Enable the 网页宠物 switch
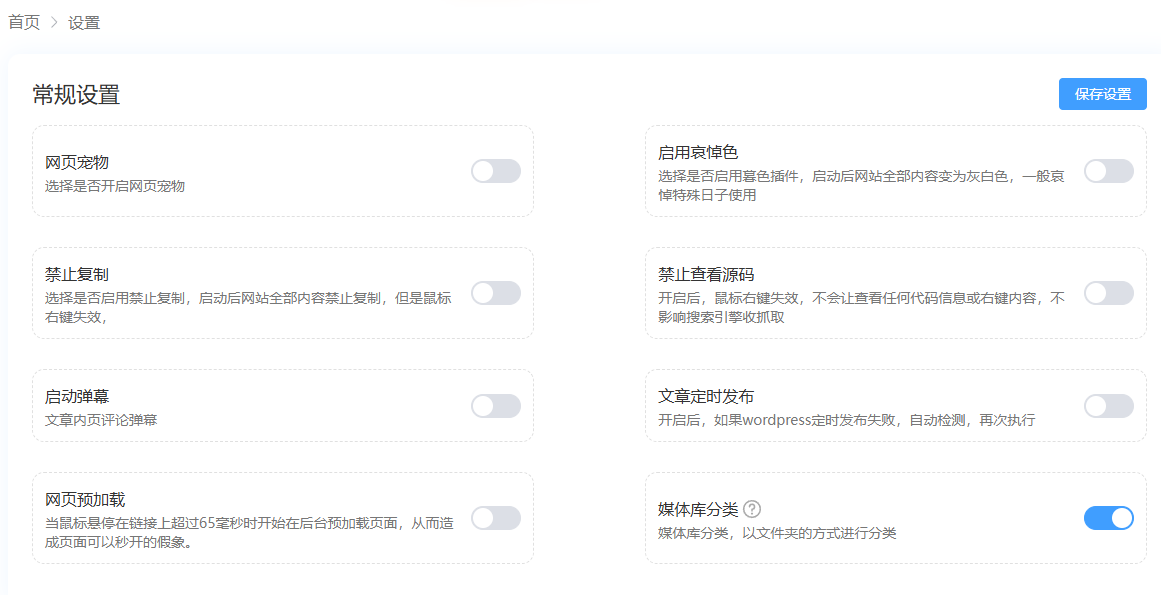Viewport: 1161px width, 595px height. click(496, 171)
